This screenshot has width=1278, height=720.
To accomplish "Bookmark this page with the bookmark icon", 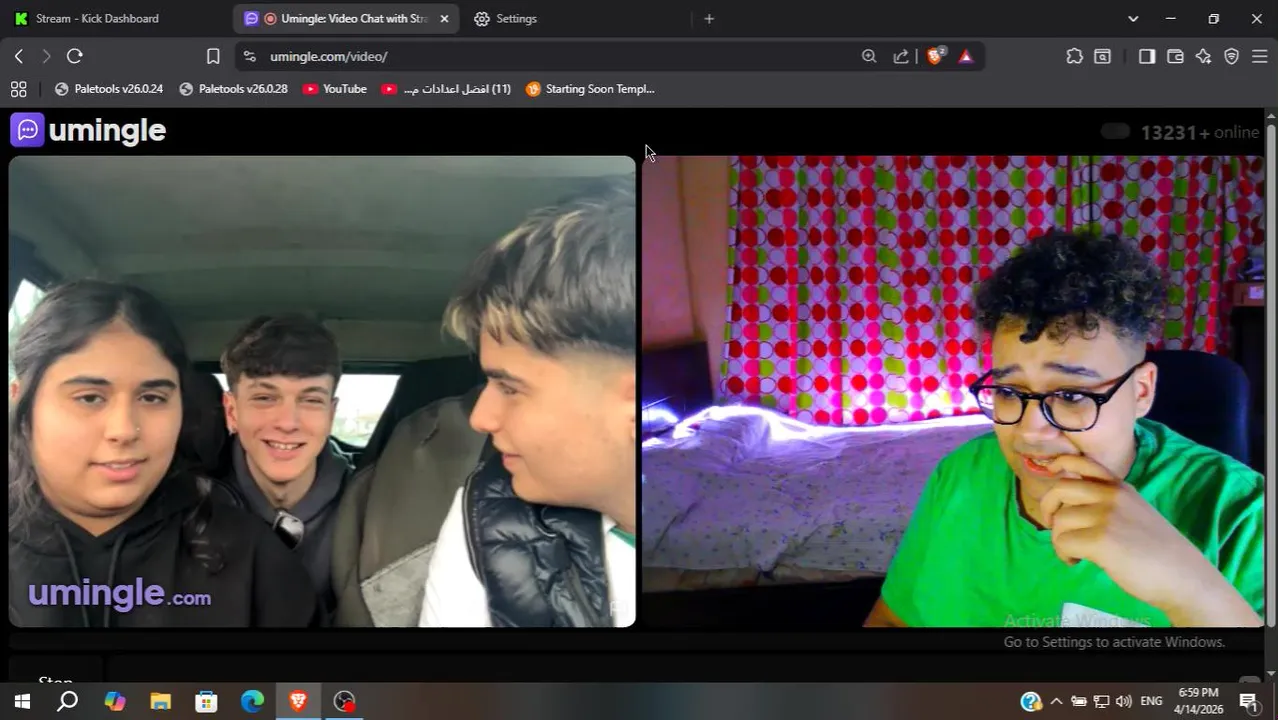I will pos(213,56).
